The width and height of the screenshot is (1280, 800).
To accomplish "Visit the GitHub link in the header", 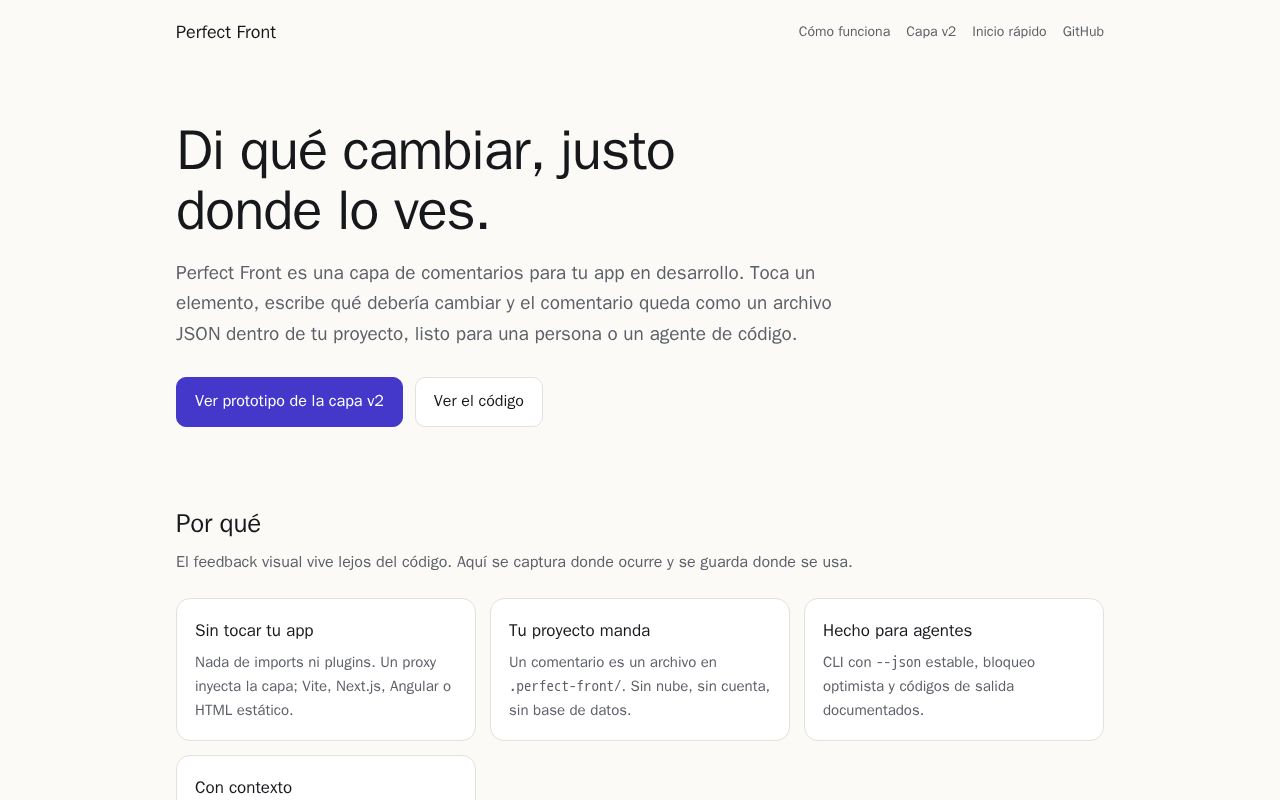I will point(1083,32).
